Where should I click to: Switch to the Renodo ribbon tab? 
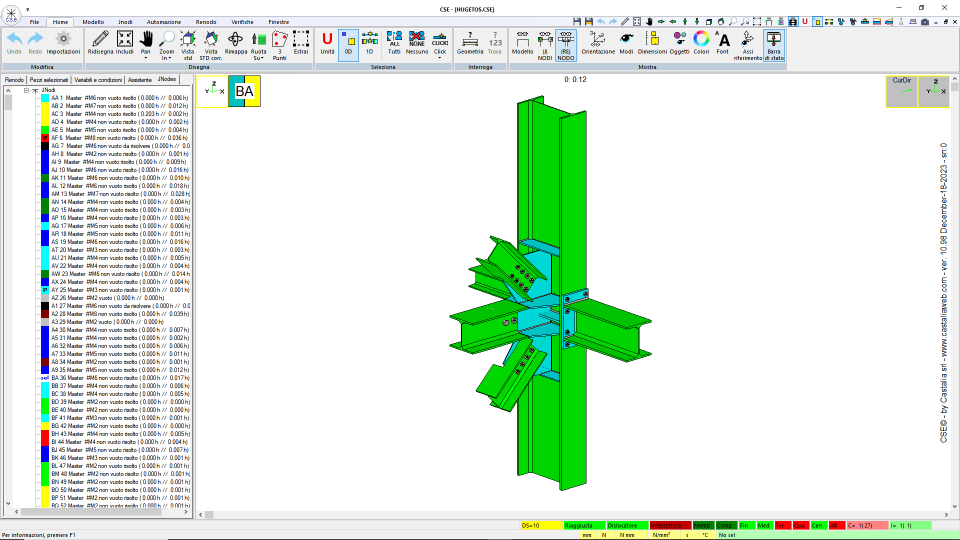tap(206, 22)
